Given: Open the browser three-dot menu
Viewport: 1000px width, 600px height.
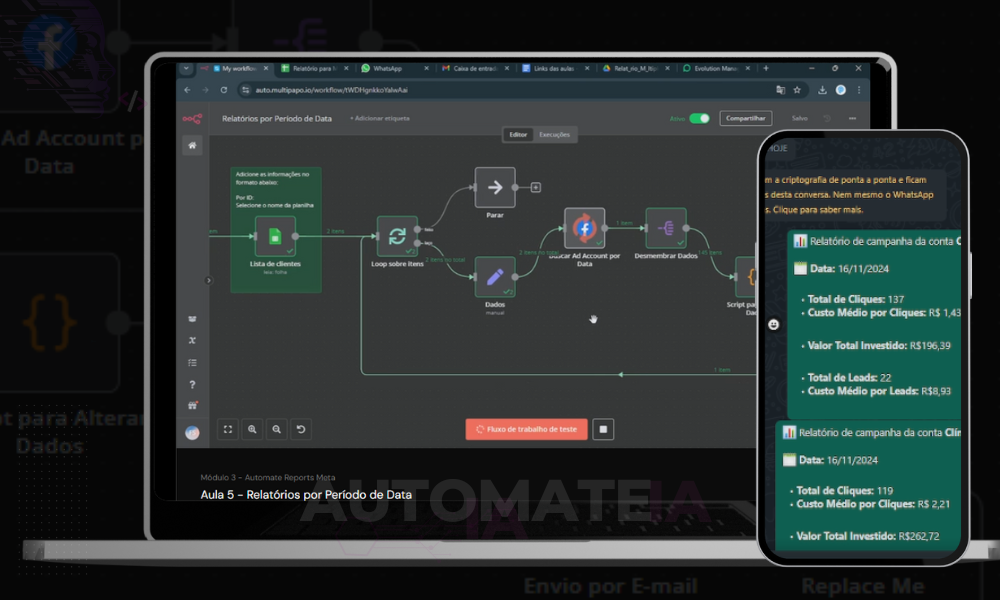Looking at the screenshot, I should click(858, 90).
